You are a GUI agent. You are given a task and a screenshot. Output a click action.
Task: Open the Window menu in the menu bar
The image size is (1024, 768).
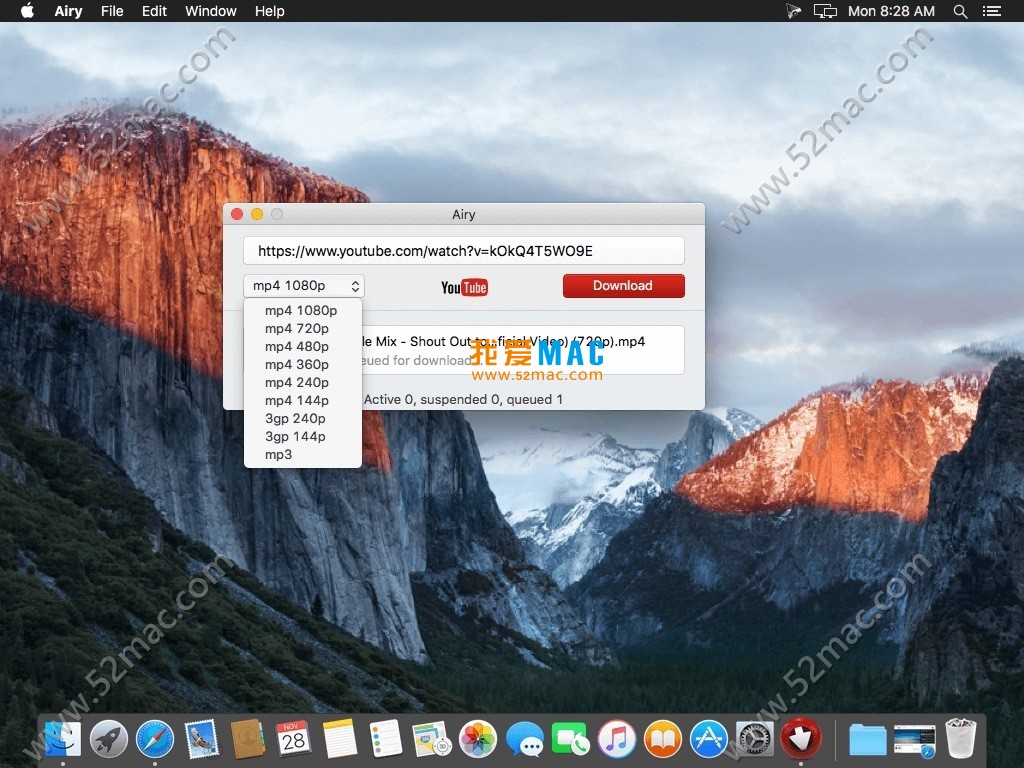(x=211, y=11)
